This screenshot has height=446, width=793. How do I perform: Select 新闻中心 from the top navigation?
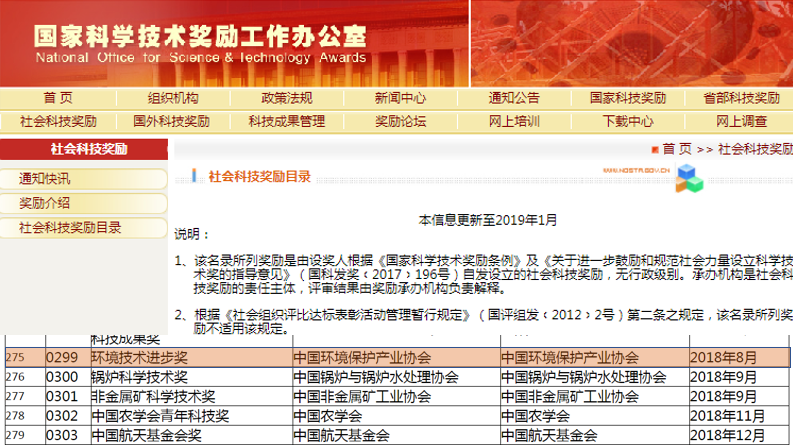pos(400,98)
